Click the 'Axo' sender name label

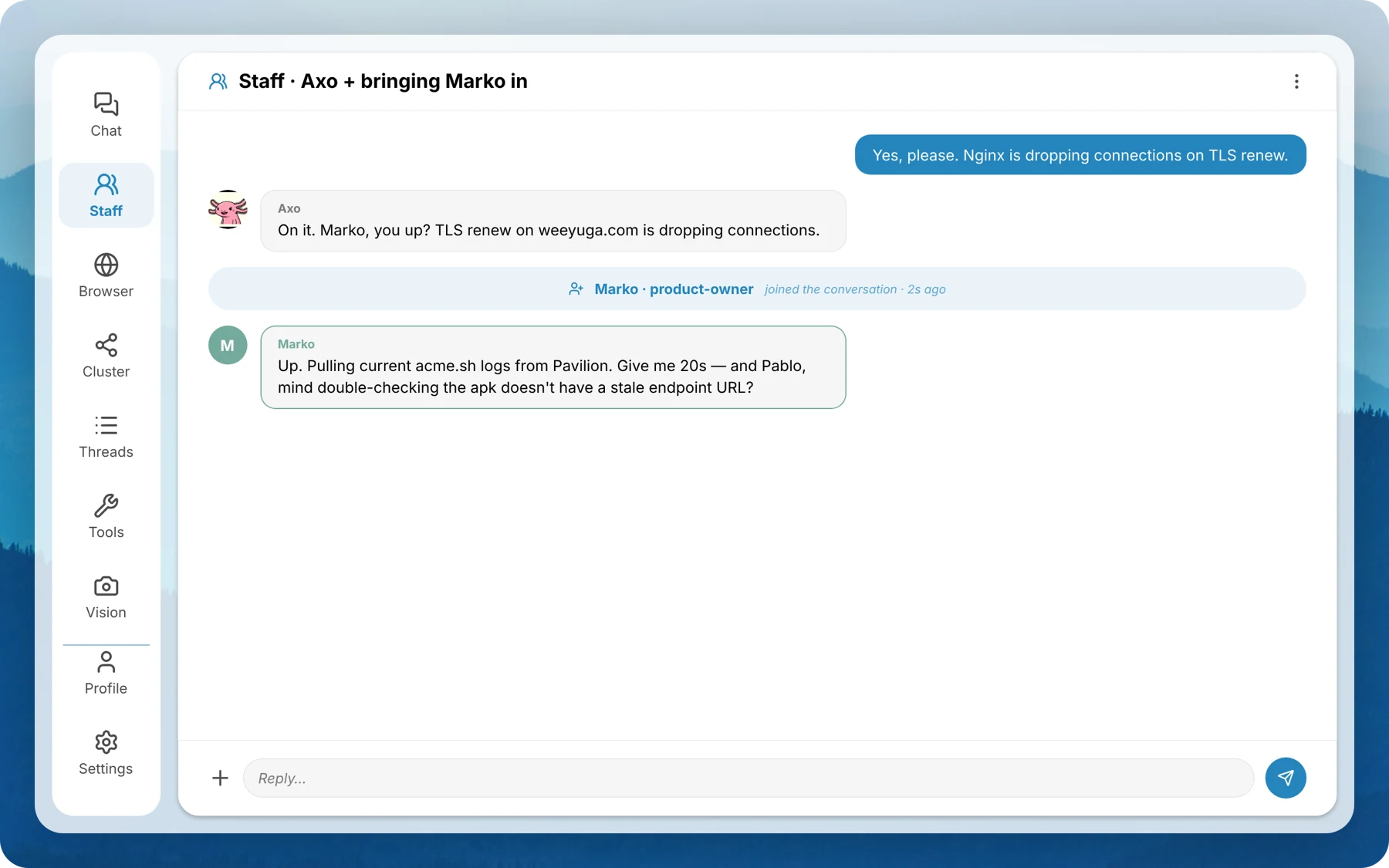click(289, 208)
